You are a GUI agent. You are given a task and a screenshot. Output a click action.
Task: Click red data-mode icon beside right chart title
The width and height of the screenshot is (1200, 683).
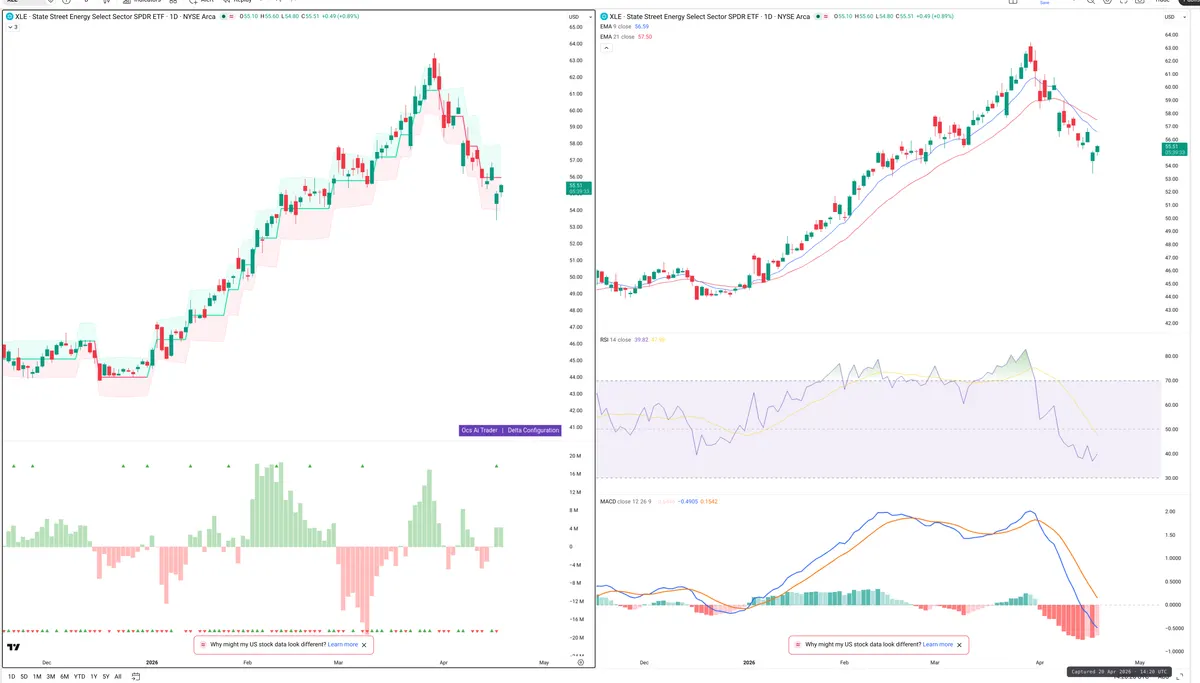tap(826, 16)
